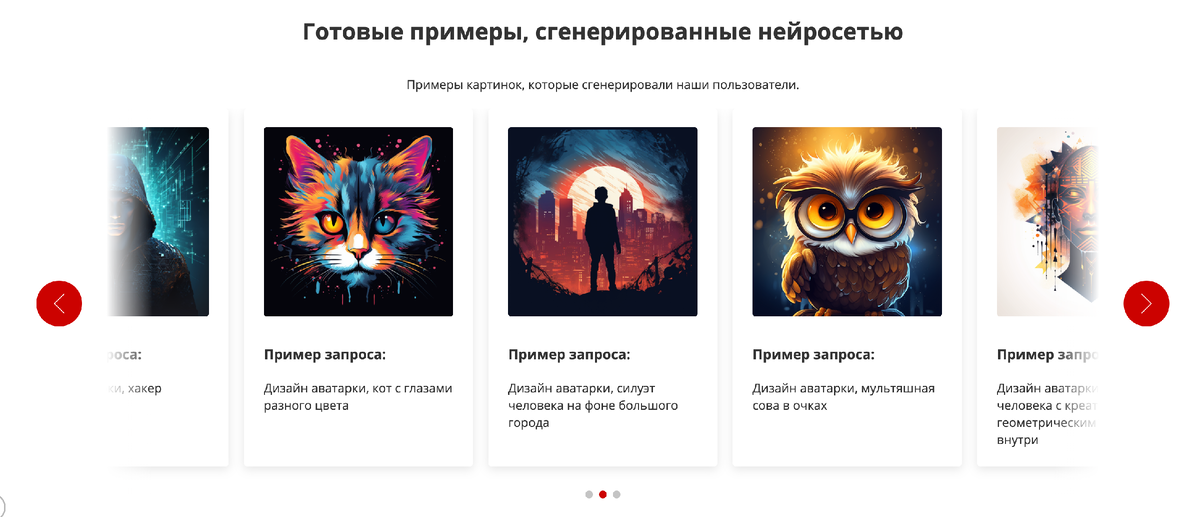1200x517 pixels.
Task: Click the text 'мультяшная сова в очках'
Action: click(x=844, y=397)
